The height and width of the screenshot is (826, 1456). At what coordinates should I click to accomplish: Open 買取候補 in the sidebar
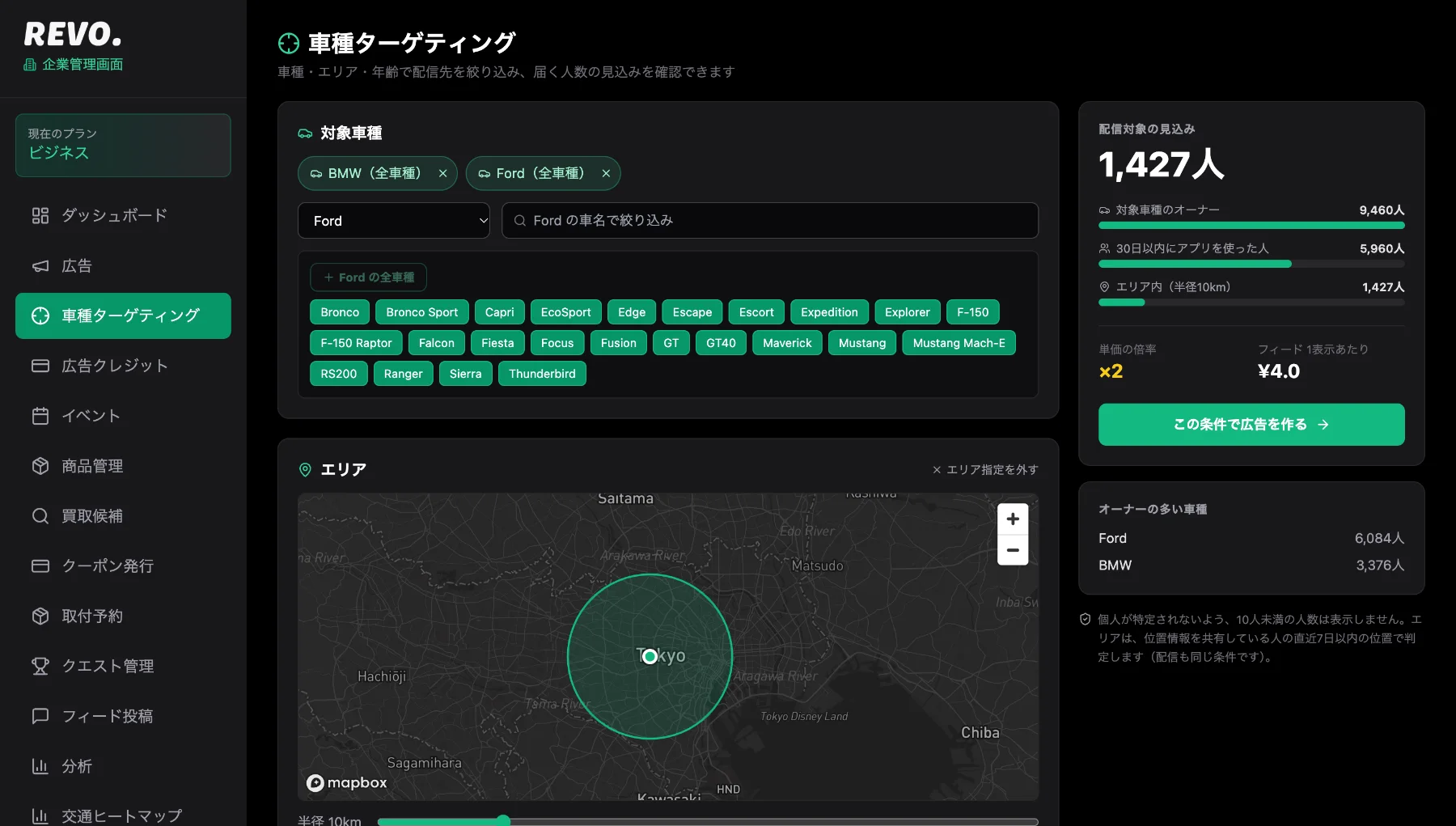(123, 516)
